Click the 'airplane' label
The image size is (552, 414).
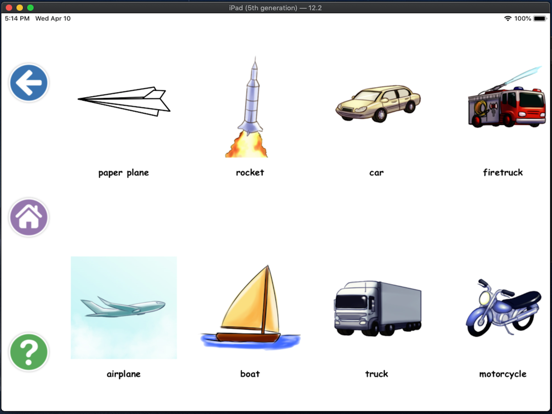click(x=124, y=374)
